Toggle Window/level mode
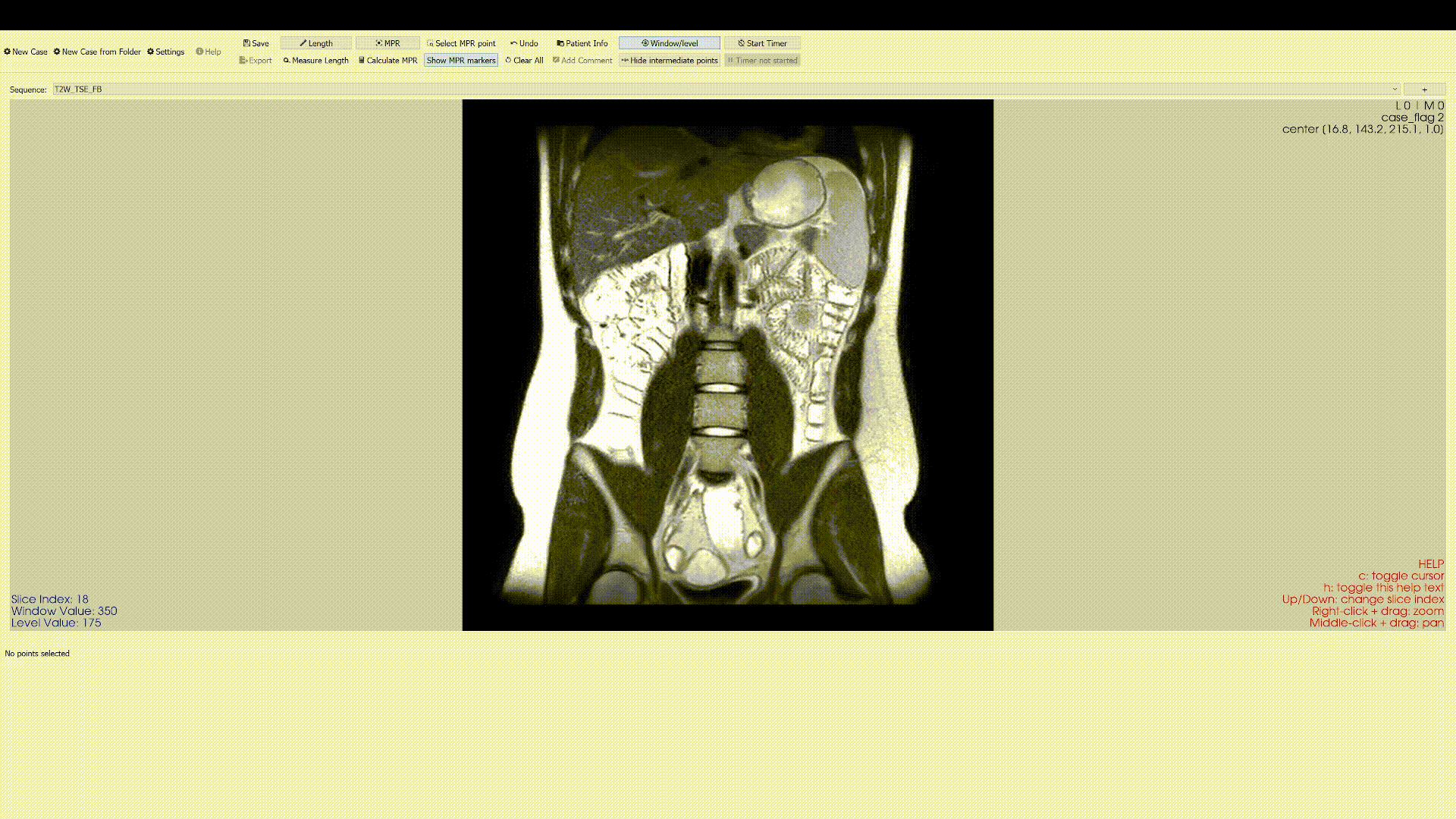 click(669, 43)
